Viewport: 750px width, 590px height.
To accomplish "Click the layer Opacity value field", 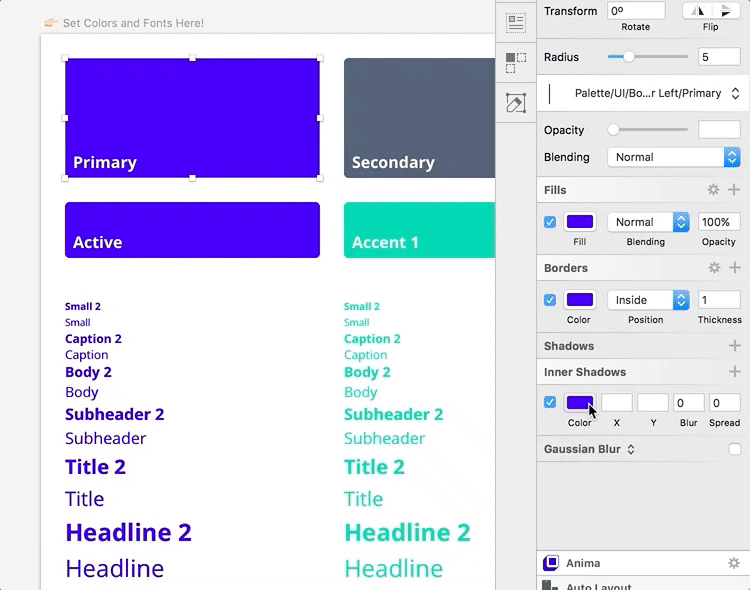I will (x=719, y=130).
